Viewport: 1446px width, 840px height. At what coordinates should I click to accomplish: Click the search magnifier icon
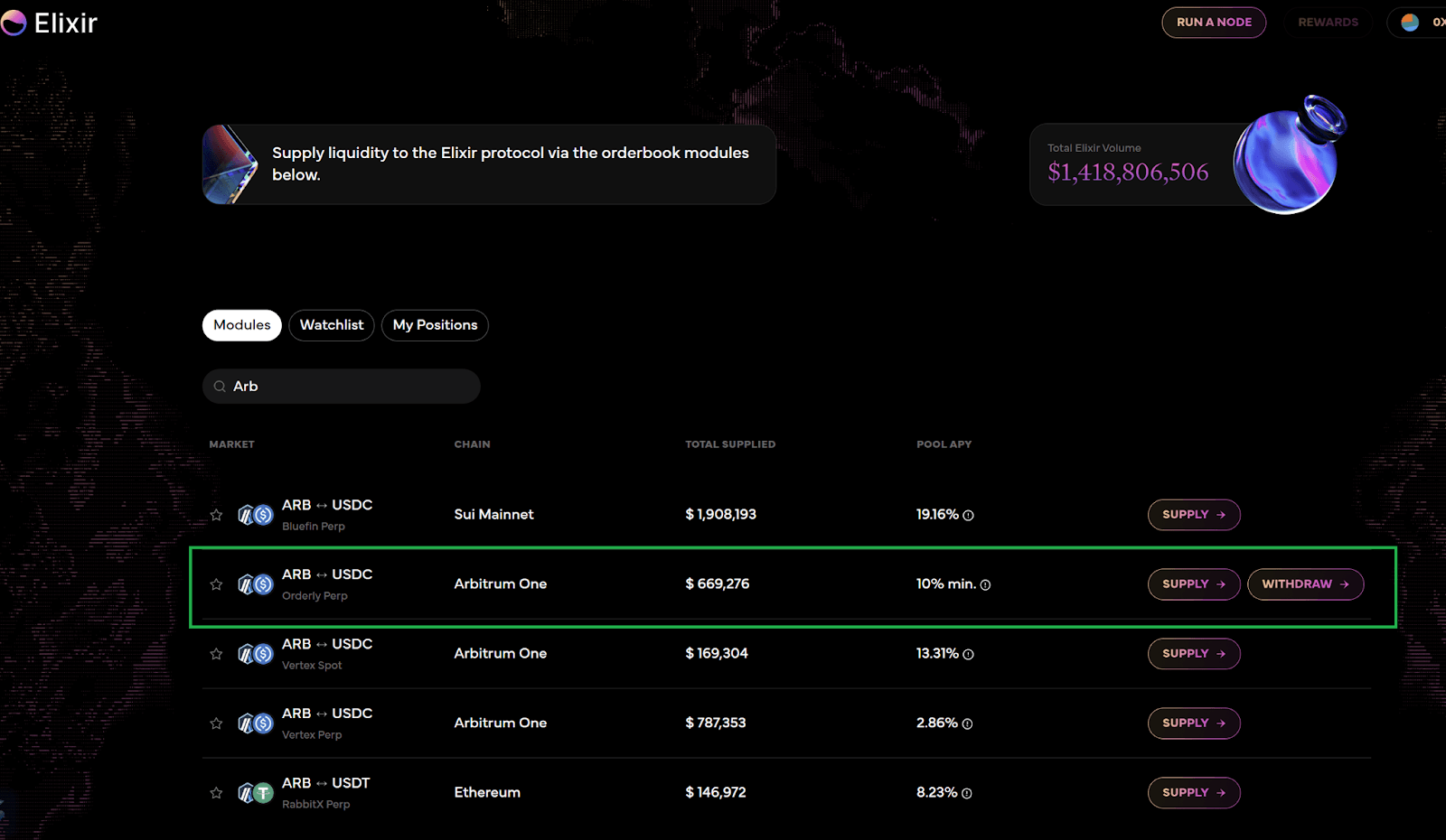pos(220,387)
